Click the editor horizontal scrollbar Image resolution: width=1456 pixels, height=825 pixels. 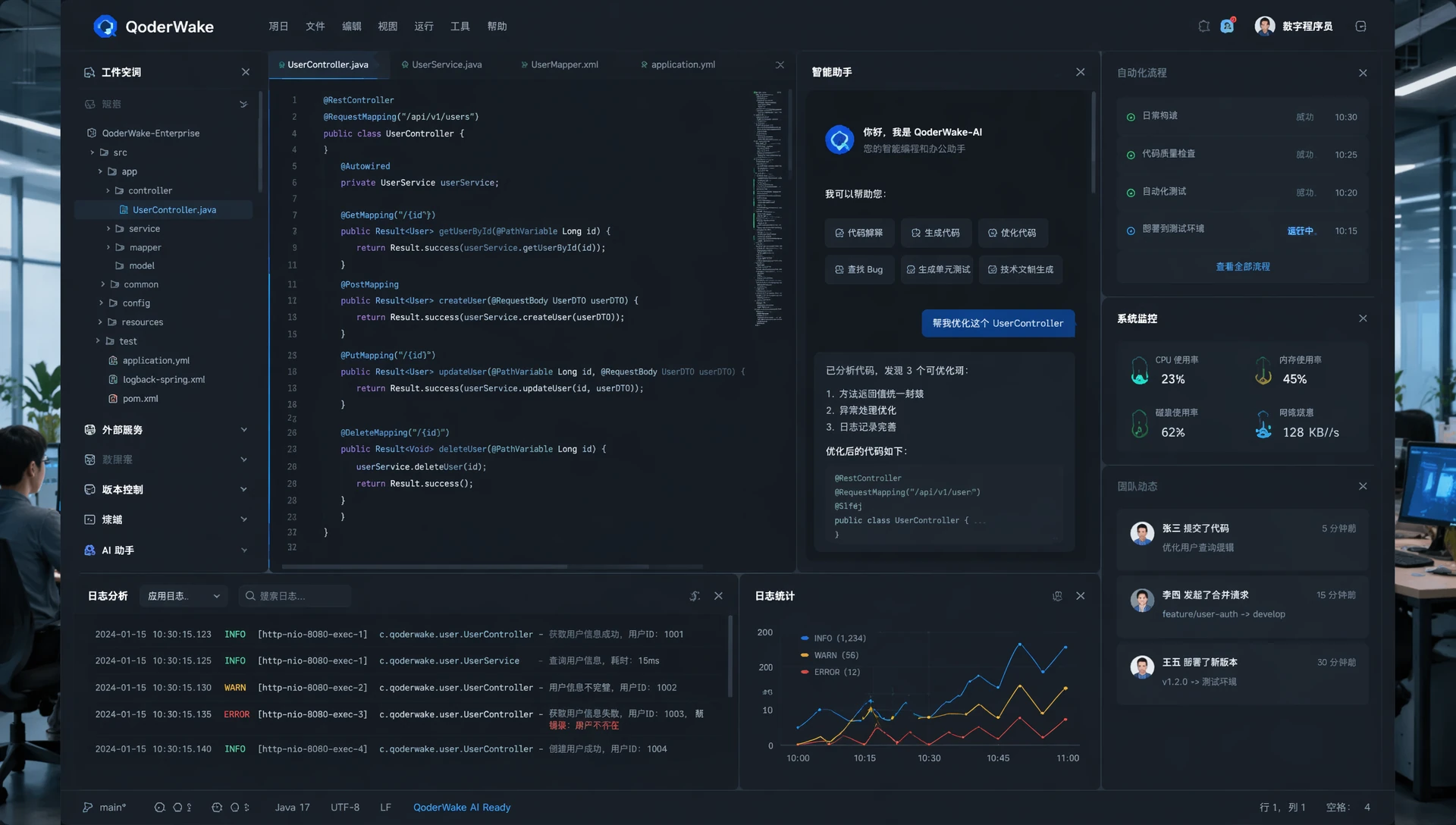425,566
